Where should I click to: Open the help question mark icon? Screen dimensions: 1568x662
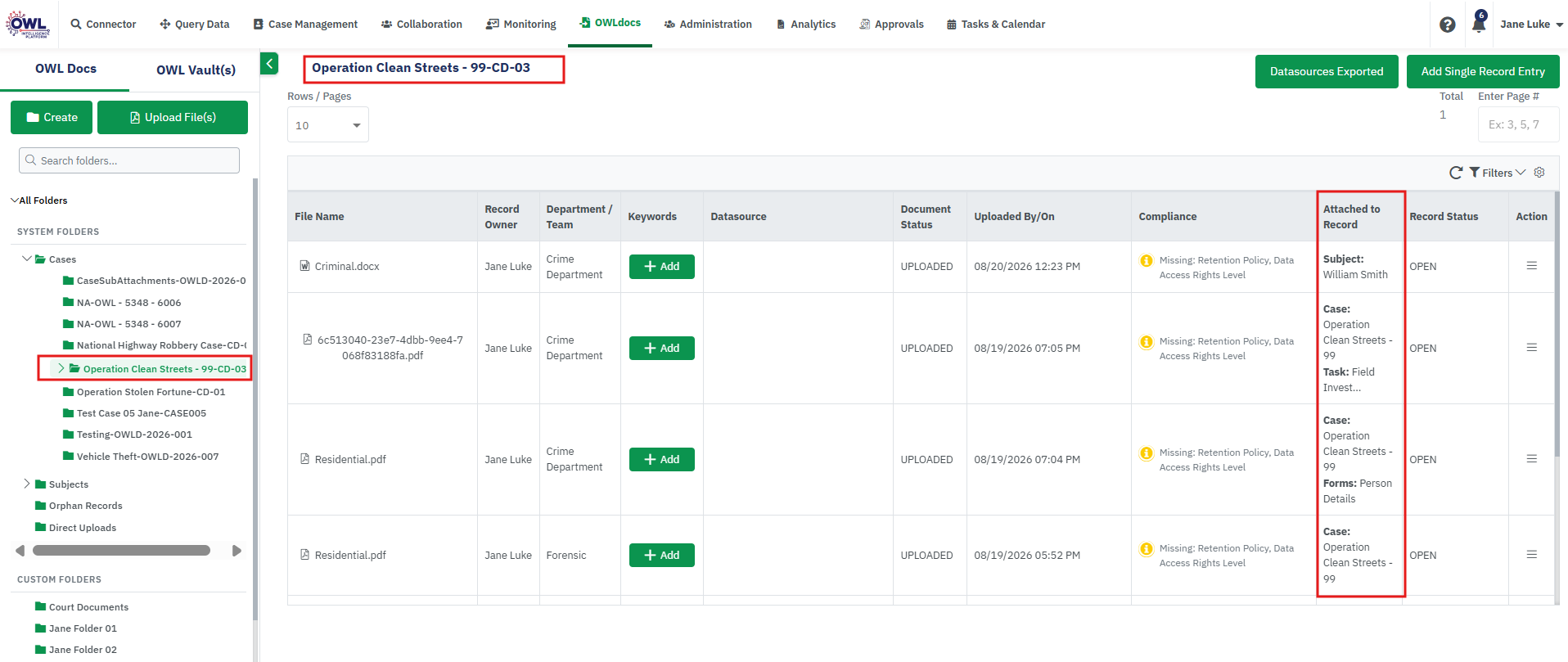pos(1447,25)
